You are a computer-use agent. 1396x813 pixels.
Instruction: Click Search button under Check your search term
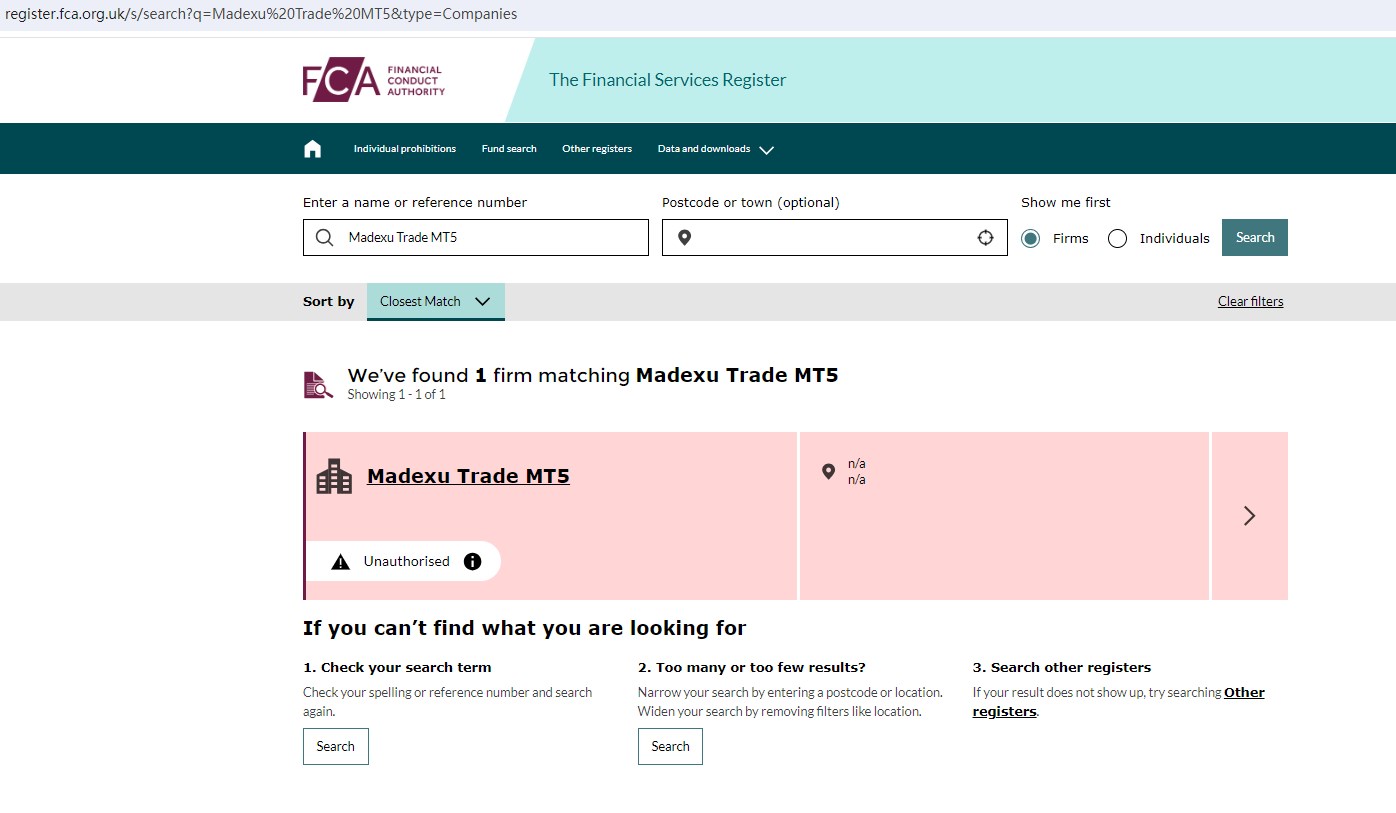[x=336, y=747]
